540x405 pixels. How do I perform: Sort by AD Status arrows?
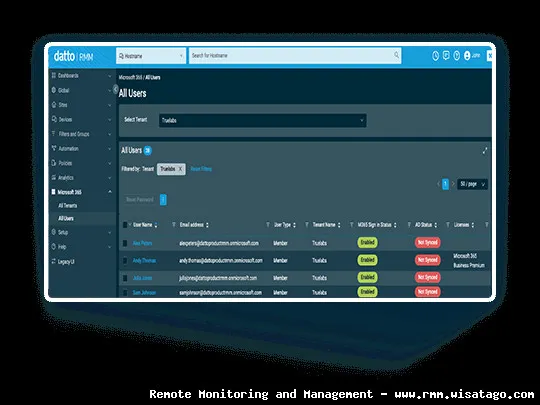(x=435, y=225)
